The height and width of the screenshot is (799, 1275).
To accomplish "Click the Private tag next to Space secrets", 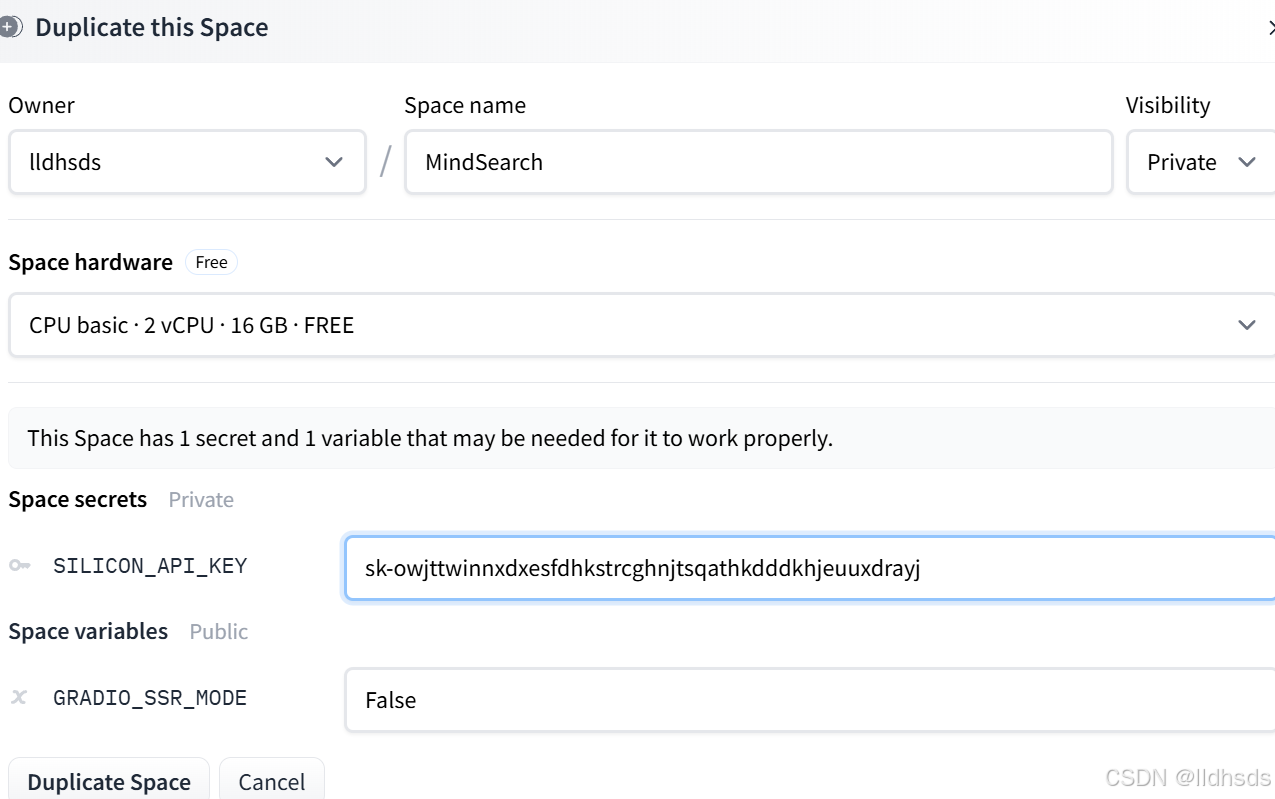I will (201, 500).
